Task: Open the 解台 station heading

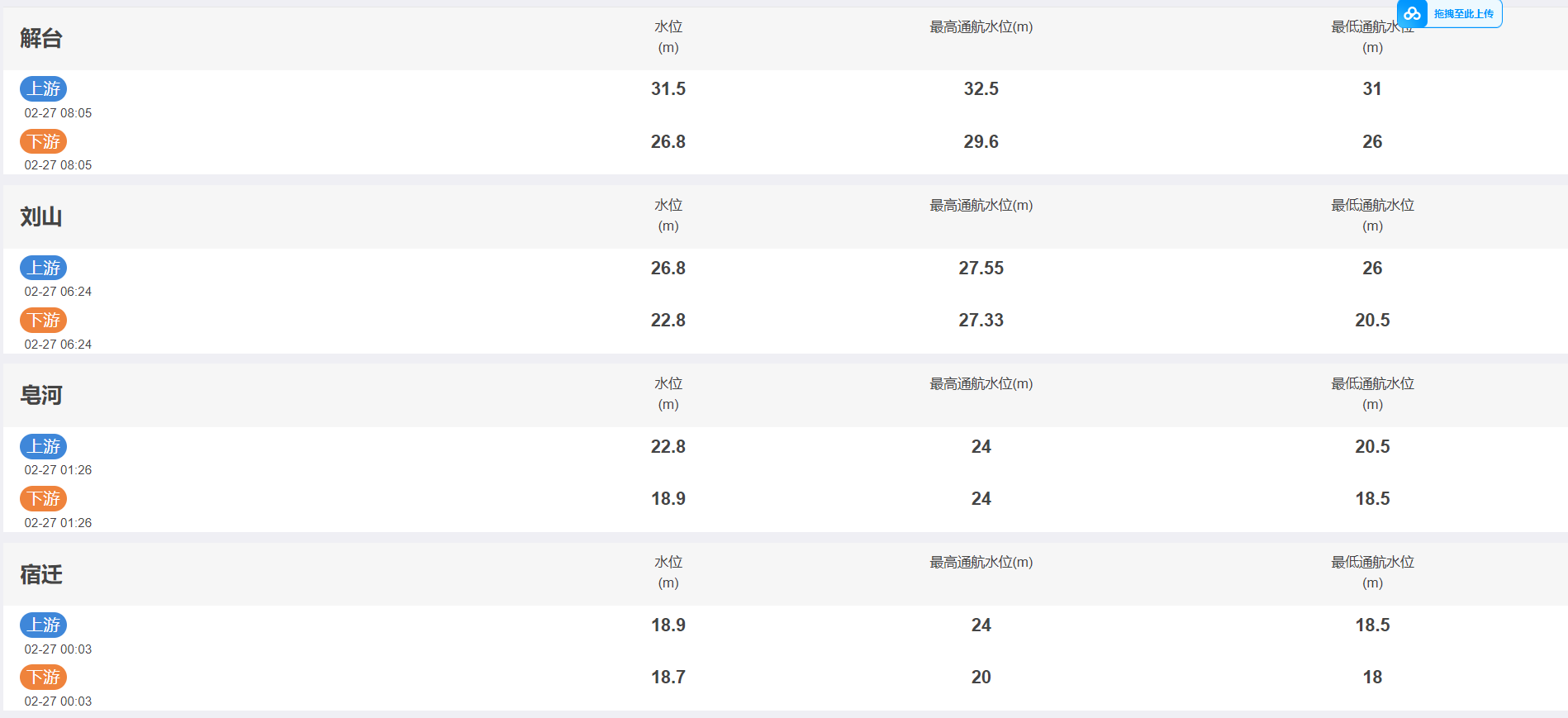Action: [41, 38]
